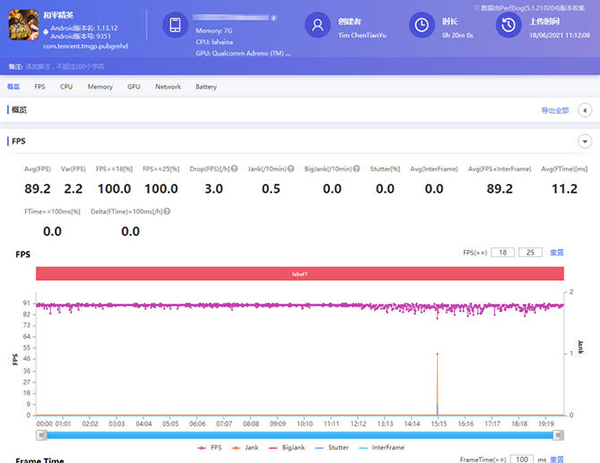Open the Battery tab
This screenshot has height=463, width=600.
point(206,87)
